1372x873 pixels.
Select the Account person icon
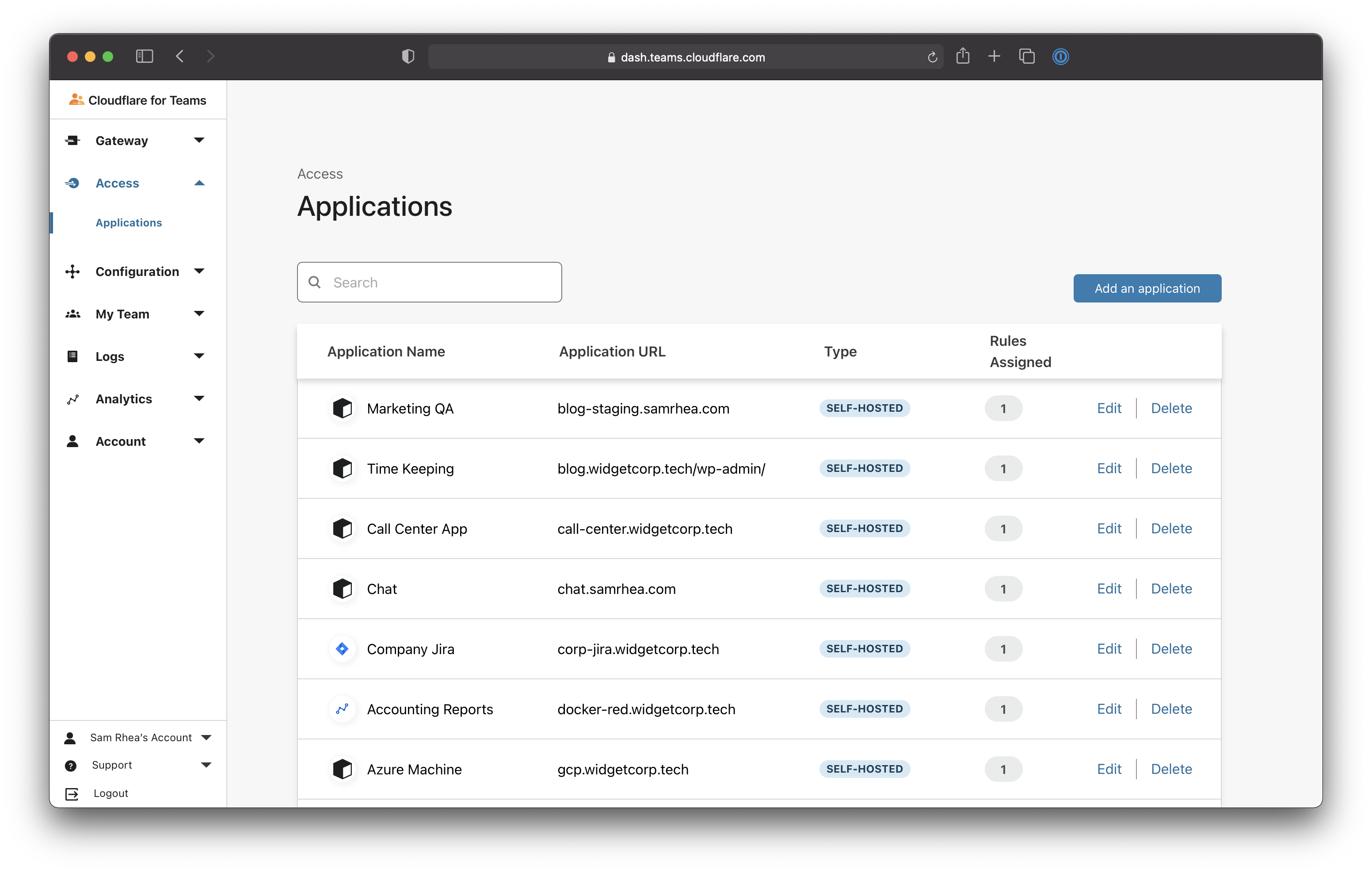72,441
